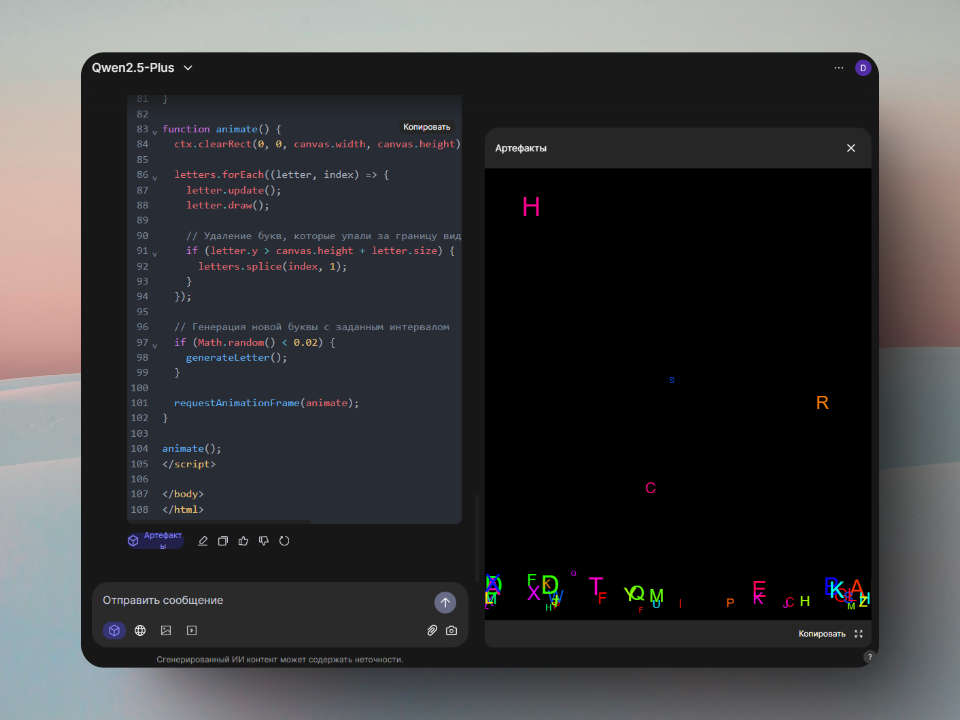Open the Артефакты chip below code
The width and height of the screenshot is (960, 720).
coord(156,541)
